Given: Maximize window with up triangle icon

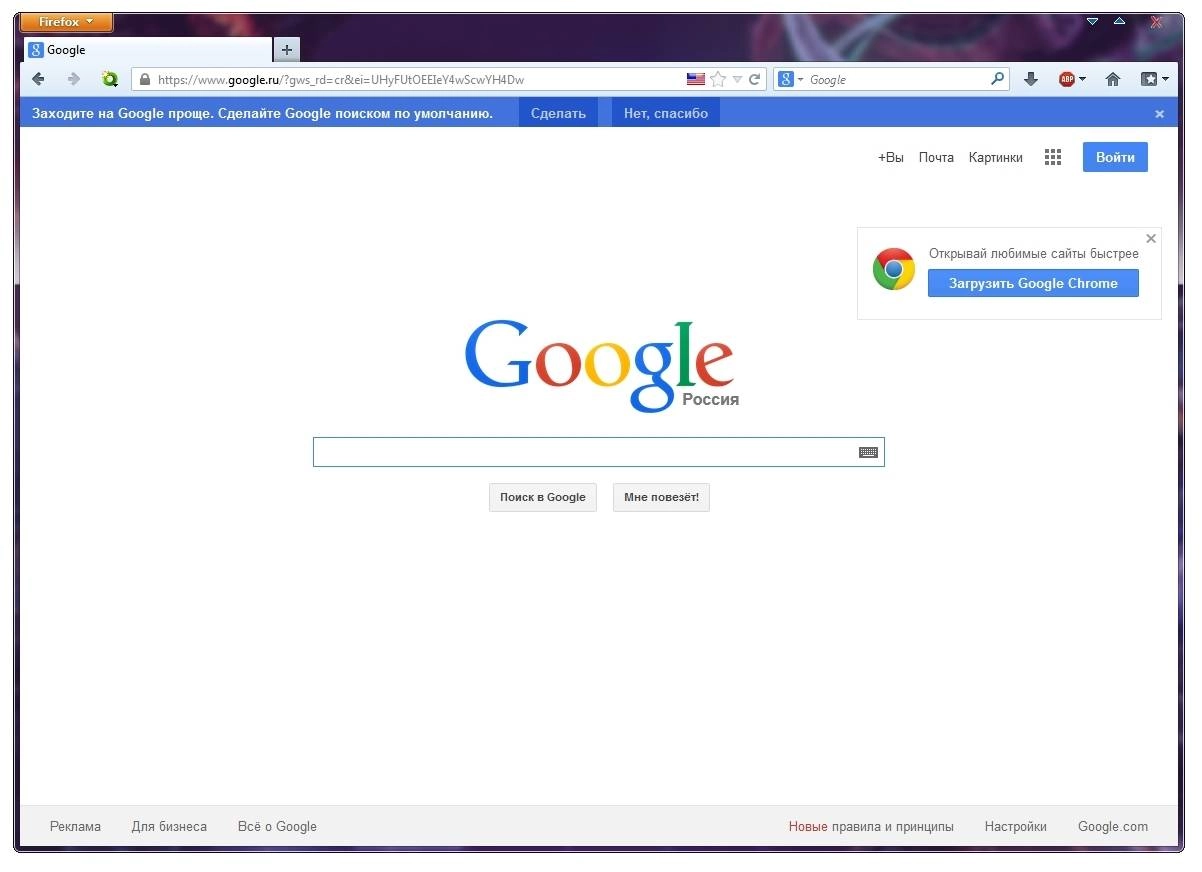Looking at the screenshot, I should coord(1119,21).
